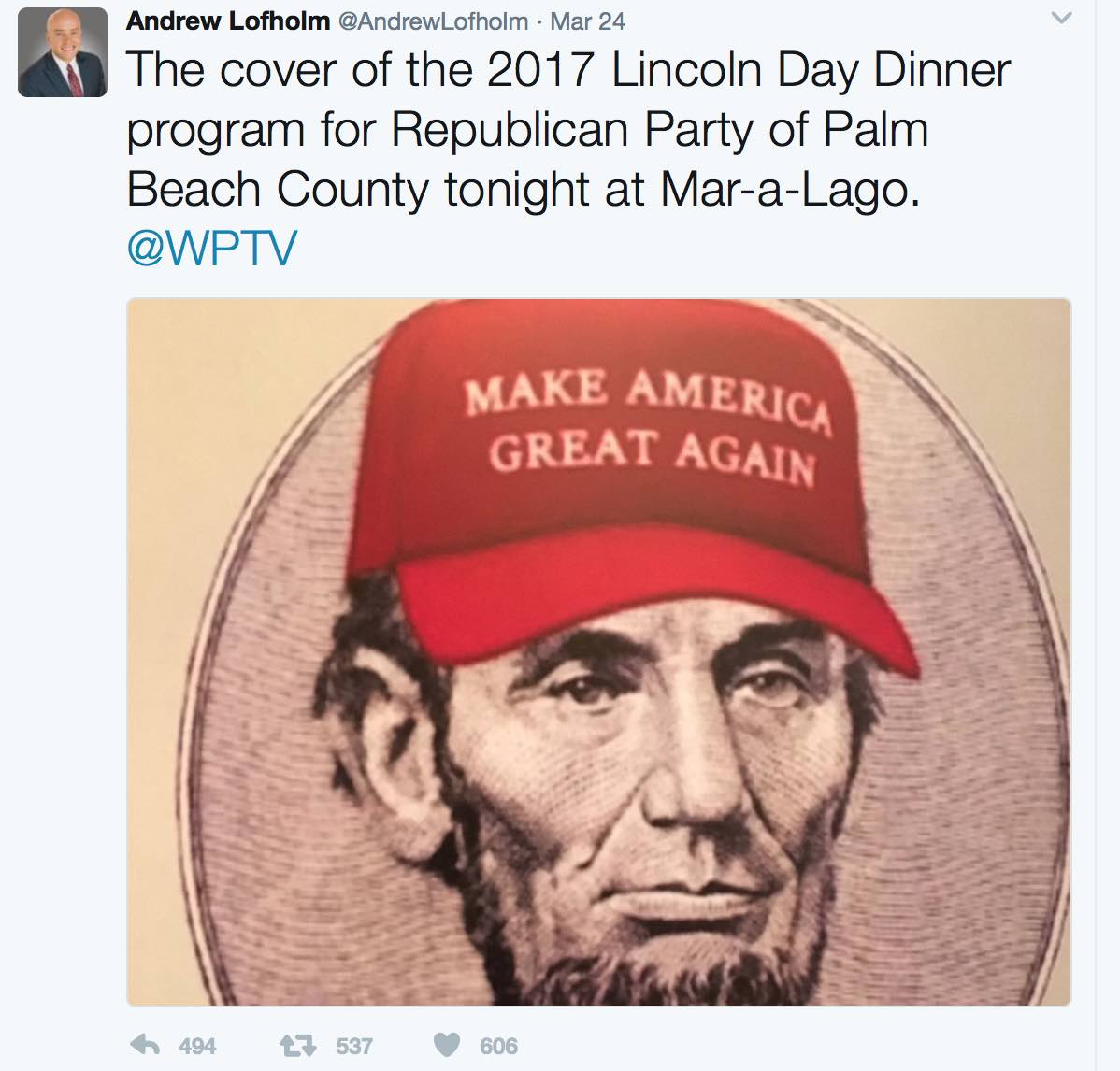Click the 606 likes count
The width and height of the screenshot is (1120, 1071).
tap(498, 1046)
